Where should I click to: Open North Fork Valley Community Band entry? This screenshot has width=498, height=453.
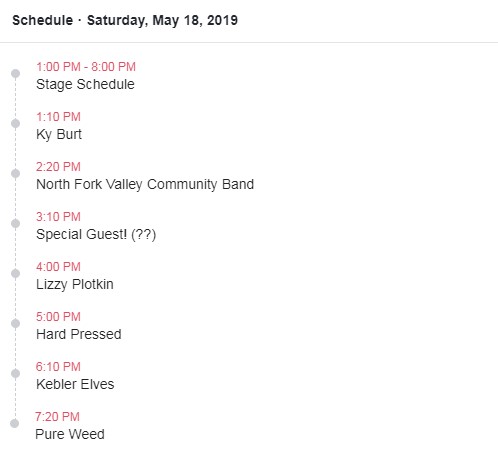(x=145, y=184)
